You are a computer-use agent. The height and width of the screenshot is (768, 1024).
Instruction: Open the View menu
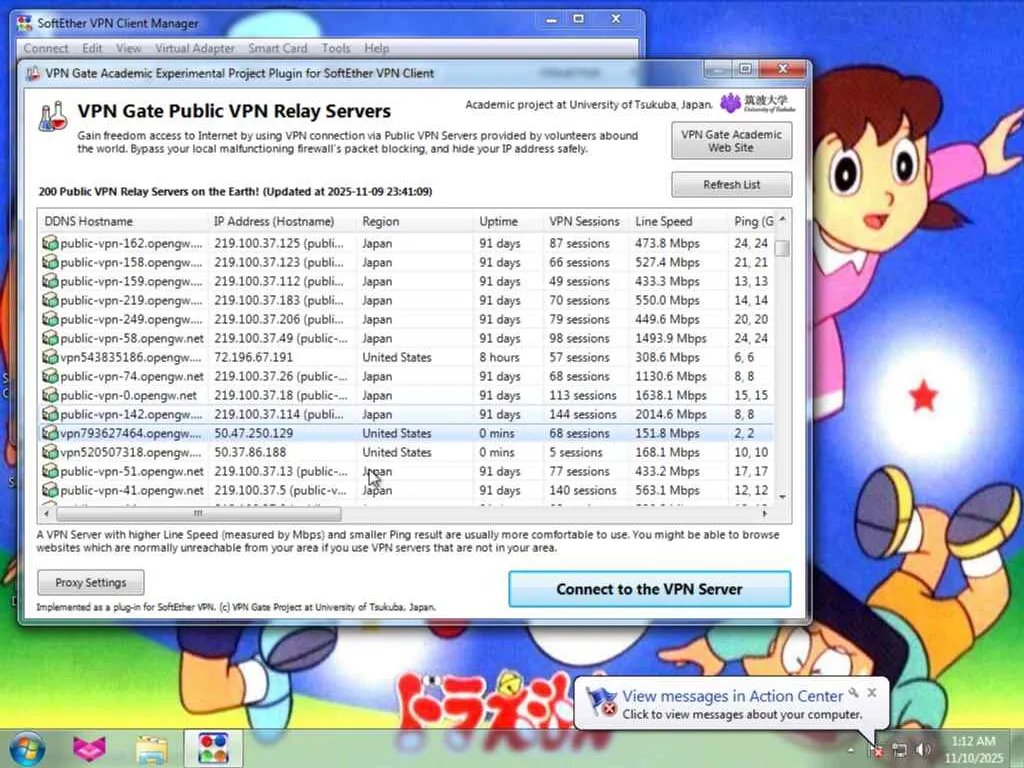[x=129, y=48]
